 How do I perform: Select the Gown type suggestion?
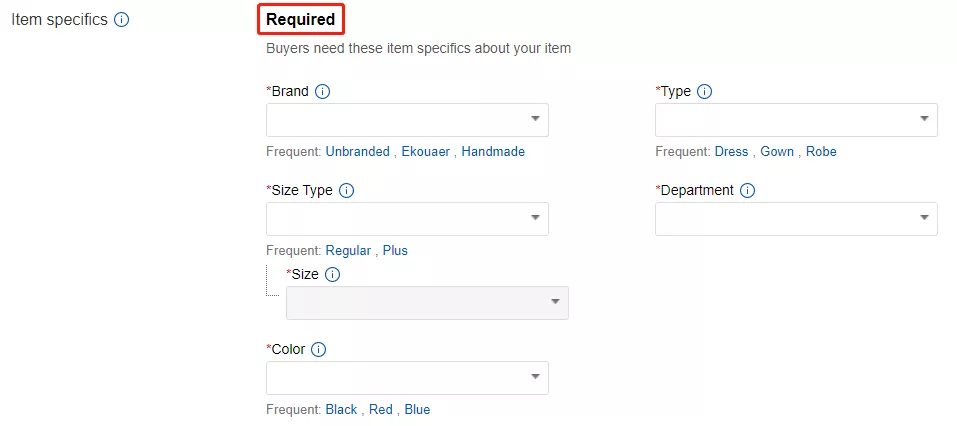click(x=777, y=152)
